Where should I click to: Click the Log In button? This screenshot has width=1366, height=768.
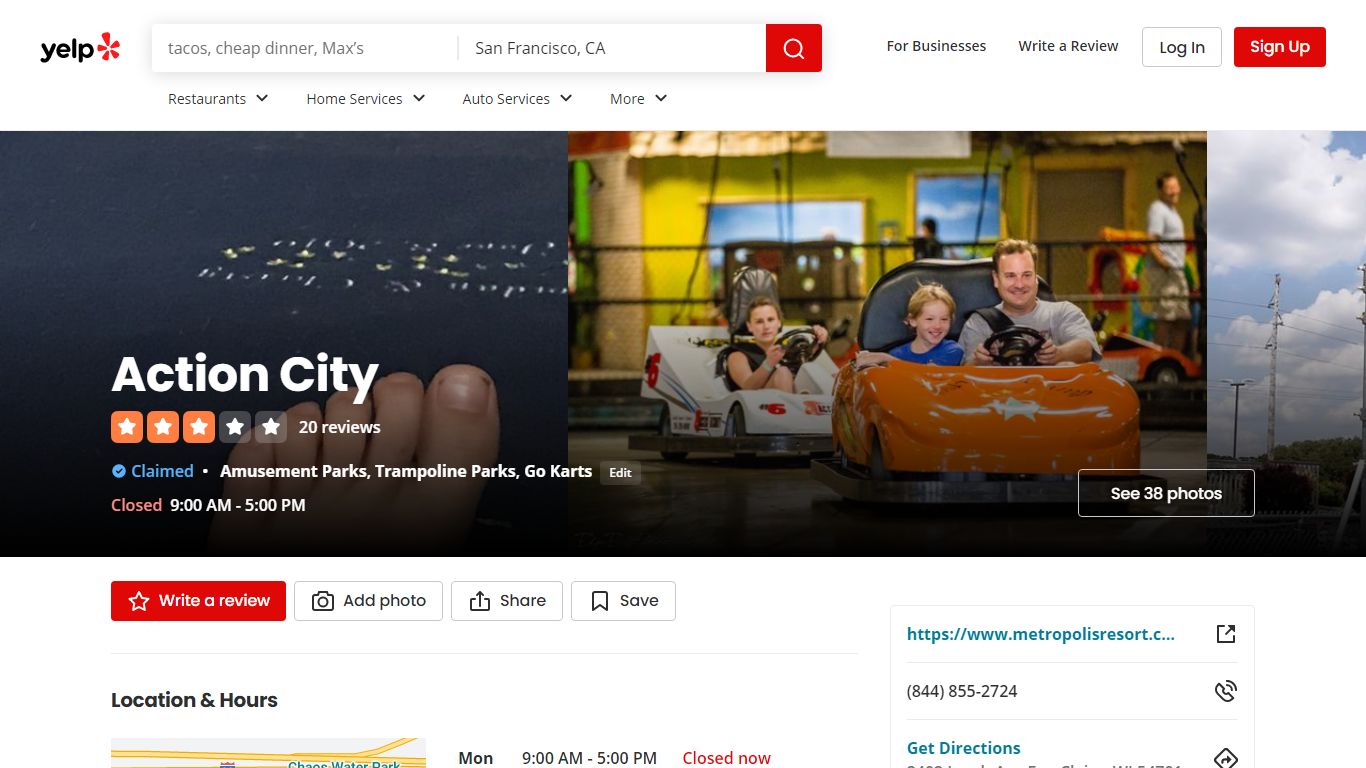1182,47
